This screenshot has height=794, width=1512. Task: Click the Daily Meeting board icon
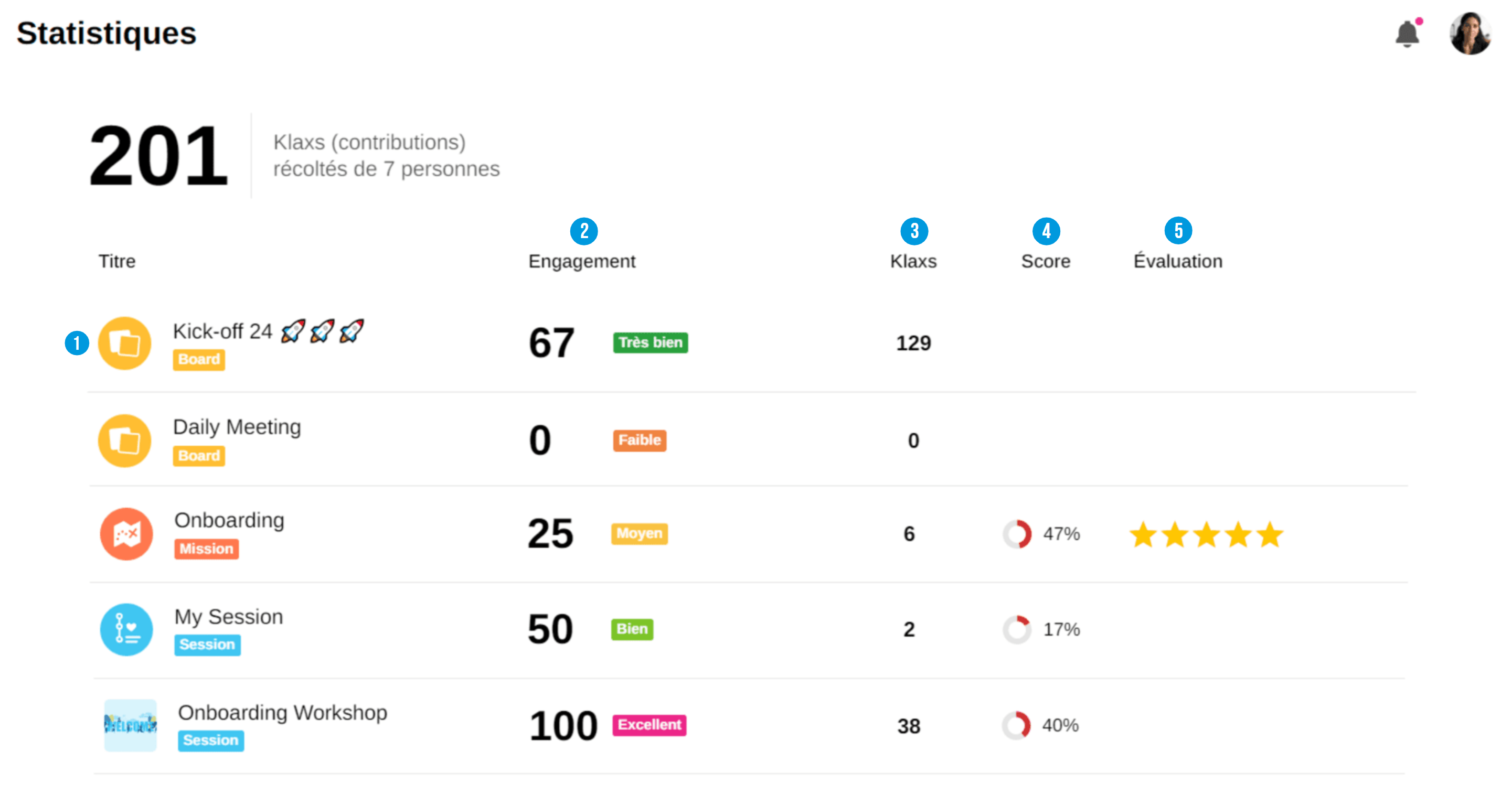click(124, 441)
